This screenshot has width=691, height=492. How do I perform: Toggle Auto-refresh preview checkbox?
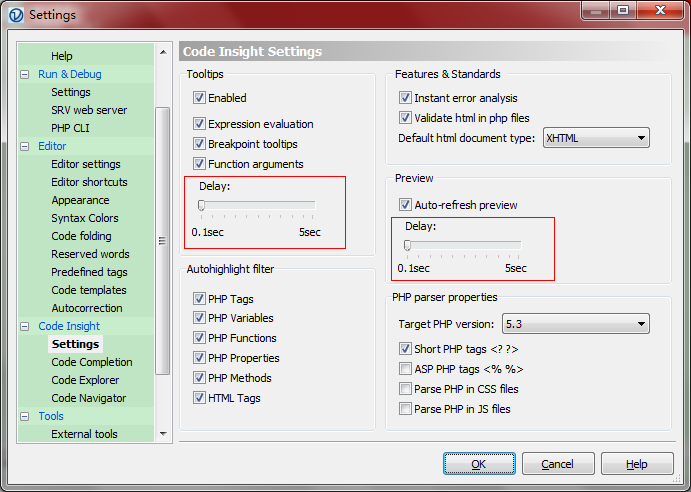click(x=405, y=205)
